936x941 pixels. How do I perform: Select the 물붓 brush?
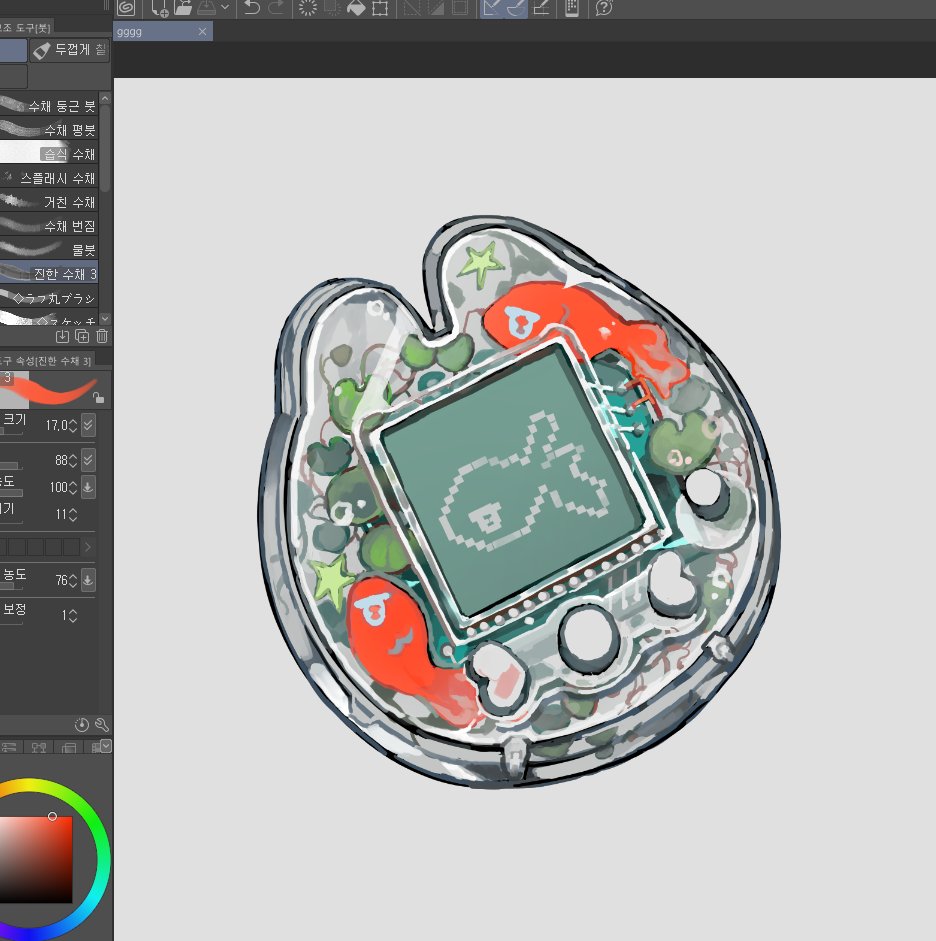coord(49,250)
